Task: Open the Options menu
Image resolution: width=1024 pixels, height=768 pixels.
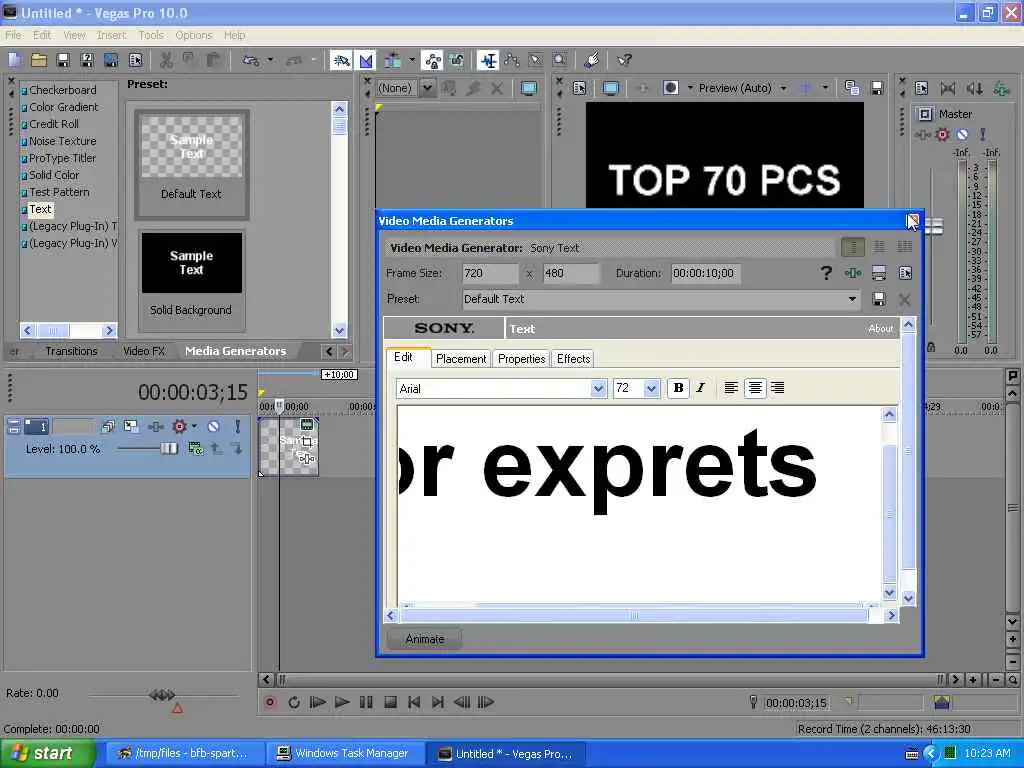Action: pyautogui.click(x=193, y=35)
